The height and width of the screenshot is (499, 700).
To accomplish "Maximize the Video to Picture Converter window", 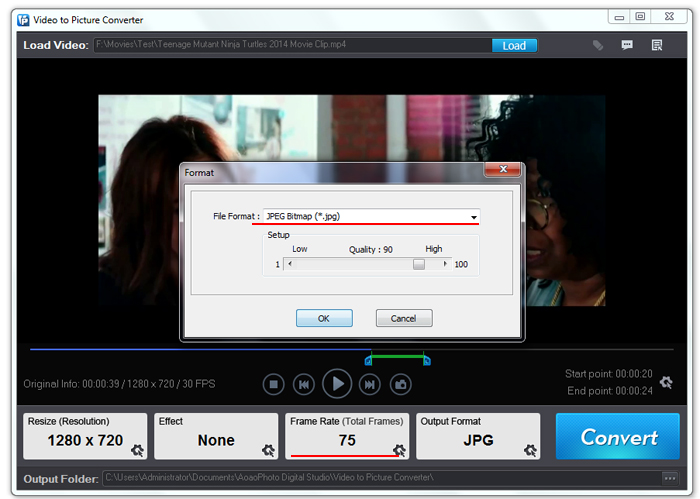I will coord(641,17).
